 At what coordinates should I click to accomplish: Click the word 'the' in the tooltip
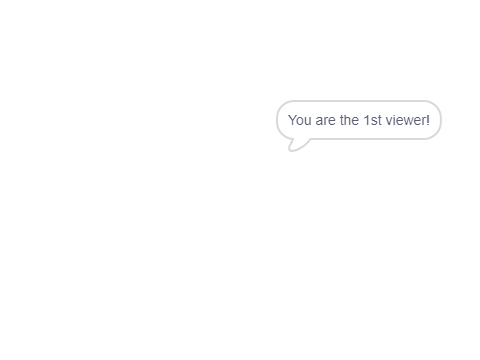pos(349,120)
